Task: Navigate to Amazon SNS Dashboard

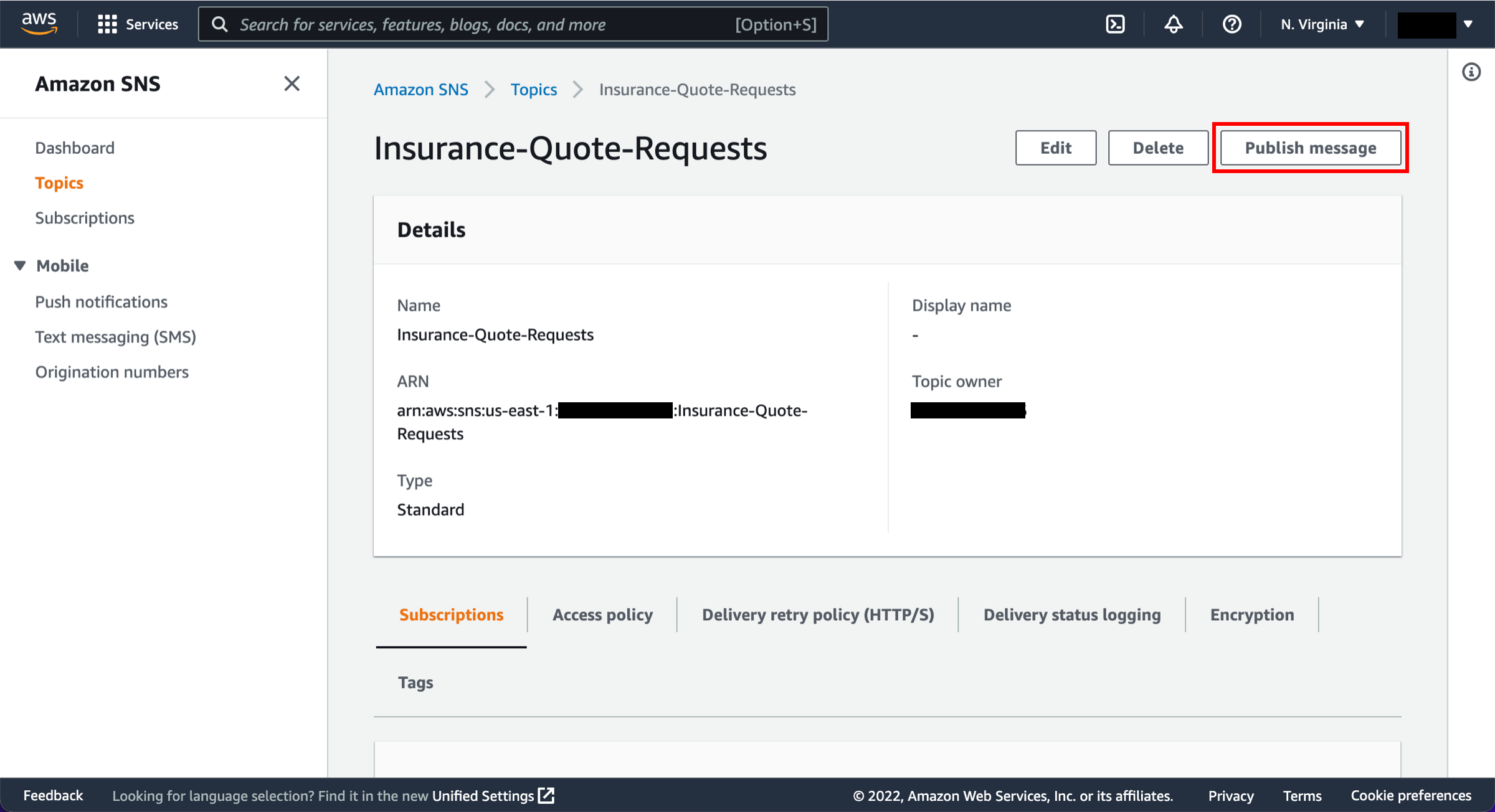Action: [74, 147]
